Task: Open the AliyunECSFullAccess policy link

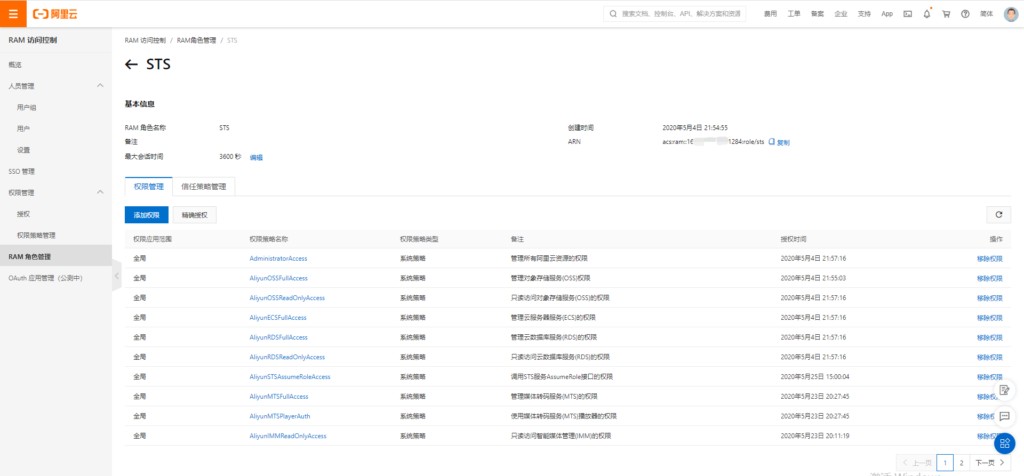Action: tap(278, 317)
